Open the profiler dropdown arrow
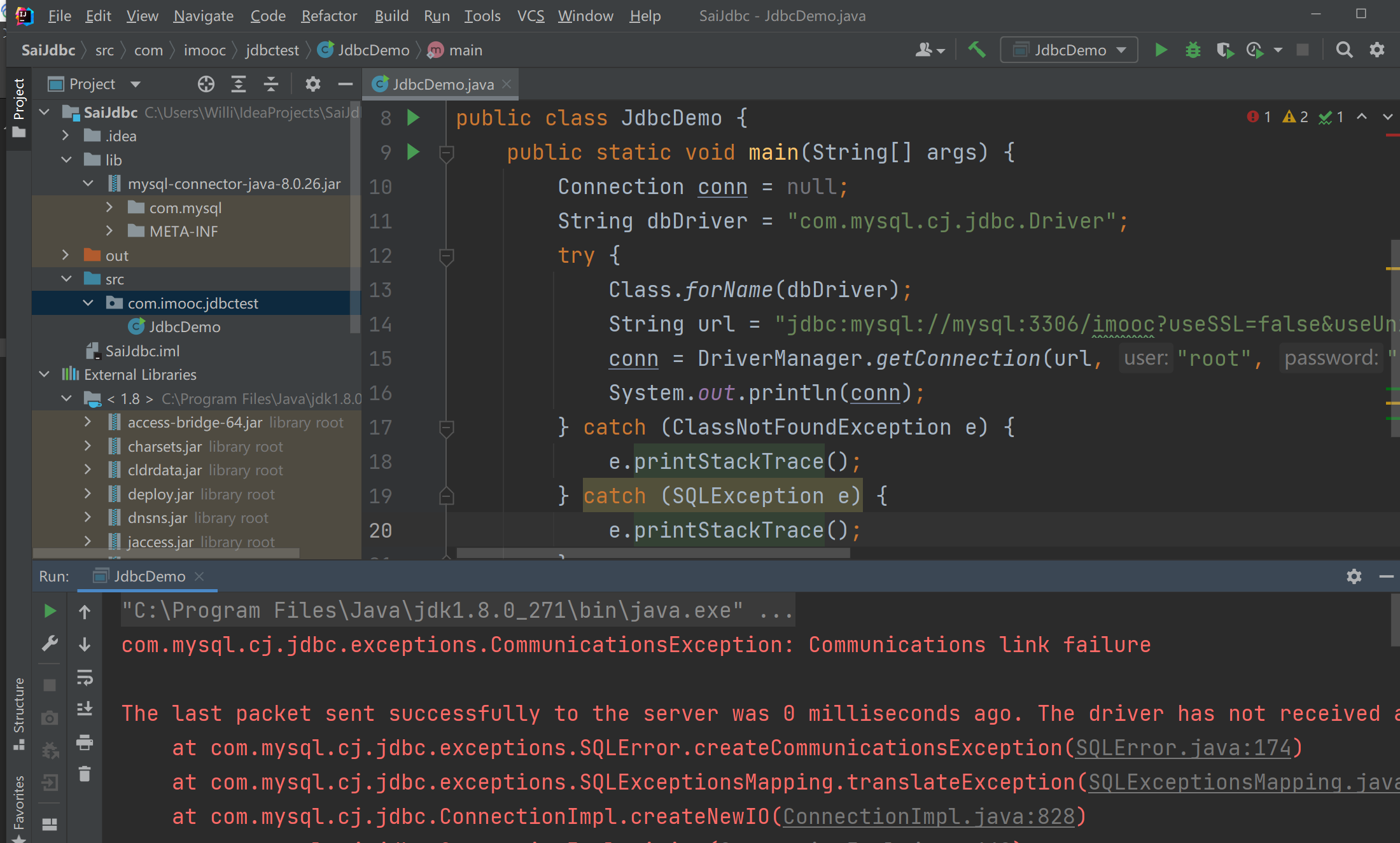 pyautogui.click(x=1278, y=50)
